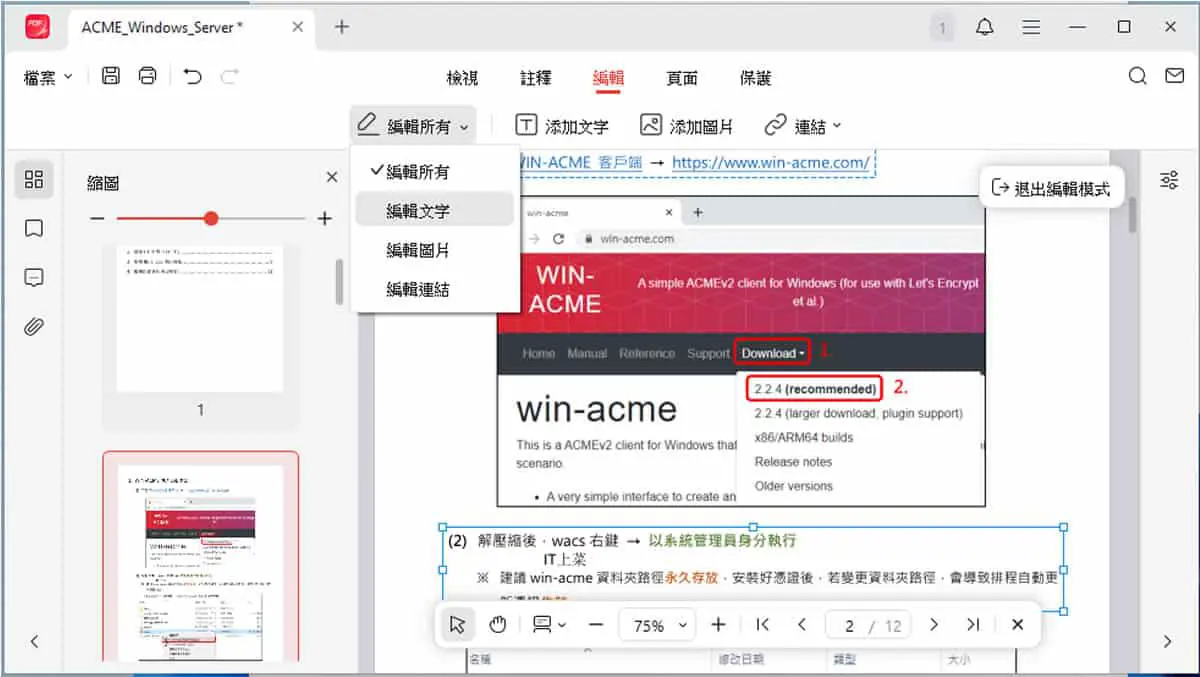Select the hand pan tool
The height and width of the screenshot is (677, 1200).
point(498,625)
